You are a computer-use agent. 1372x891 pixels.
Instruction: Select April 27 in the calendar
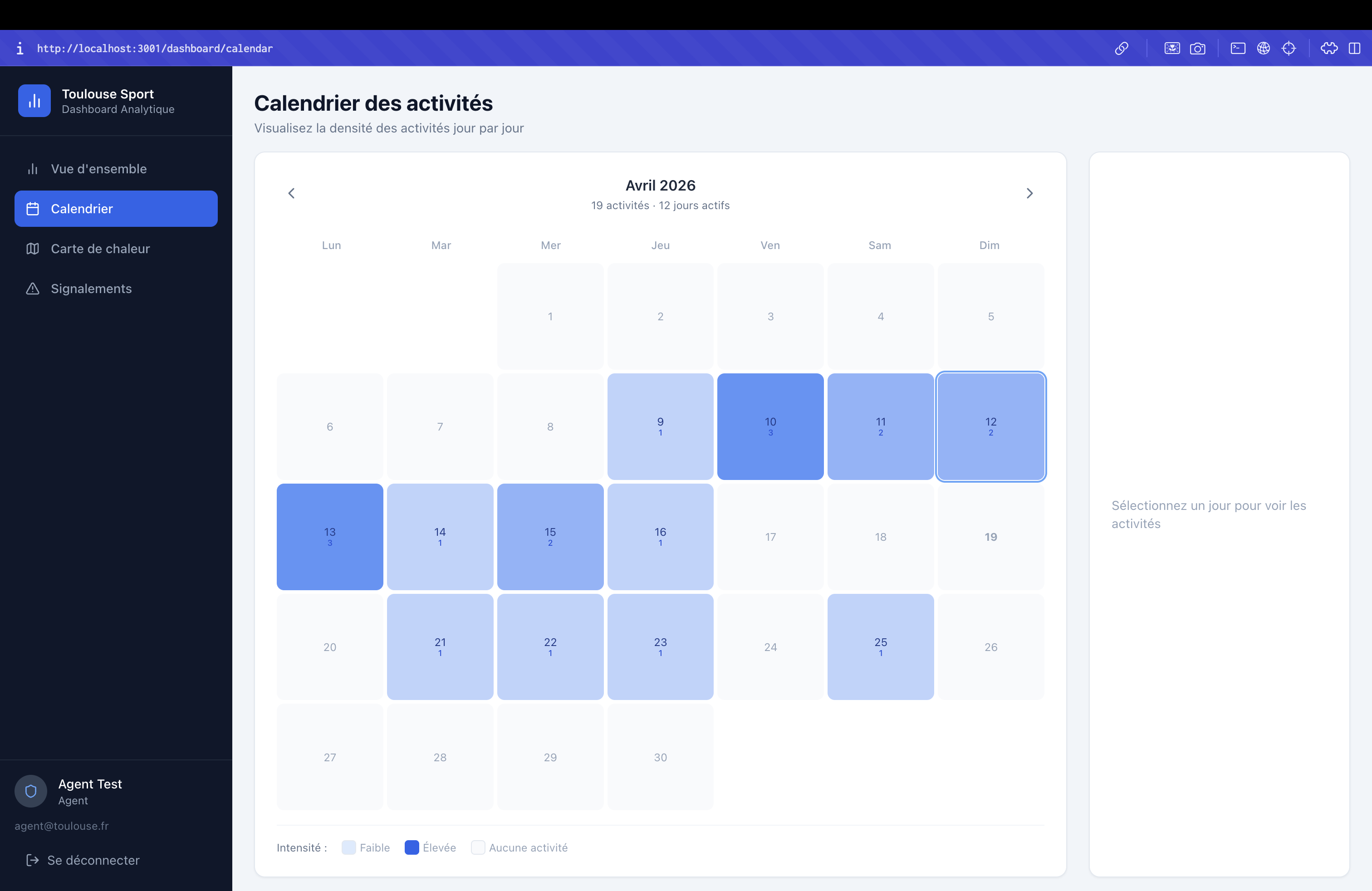click(330, 757)
